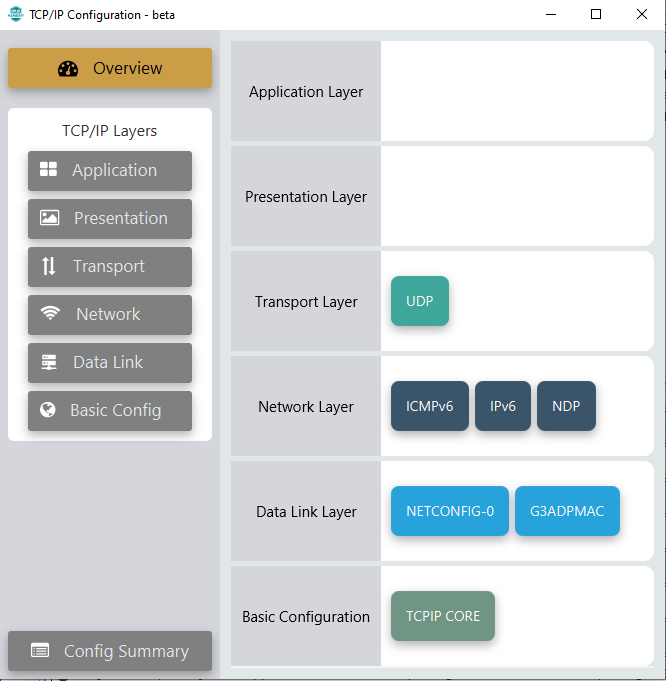Screen dimensions: 666x681
Task: Click the dashboard gauge icon on Overview
Action: click(x=68, y=69)
